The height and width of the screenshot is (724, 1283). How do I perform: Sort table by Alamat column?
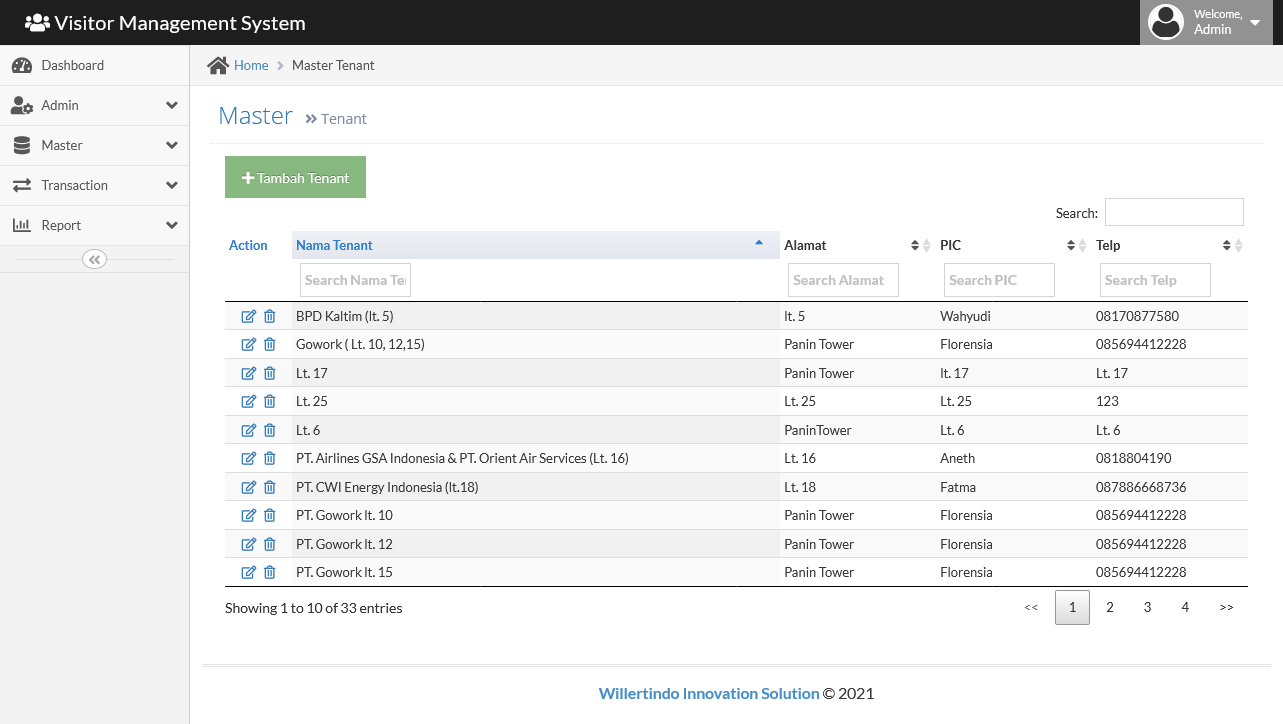click(x=858, y=245)
